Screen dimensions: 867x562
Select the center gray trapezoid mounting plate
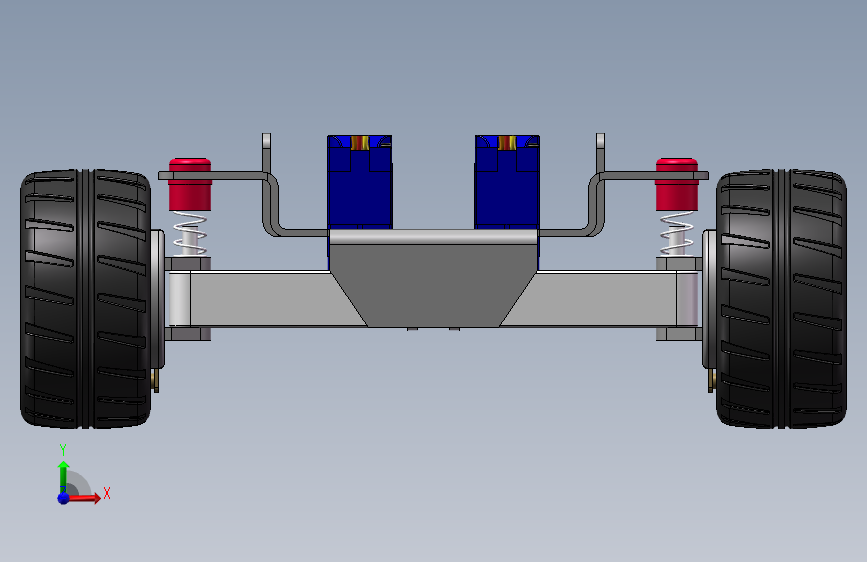tap(433, 278)
